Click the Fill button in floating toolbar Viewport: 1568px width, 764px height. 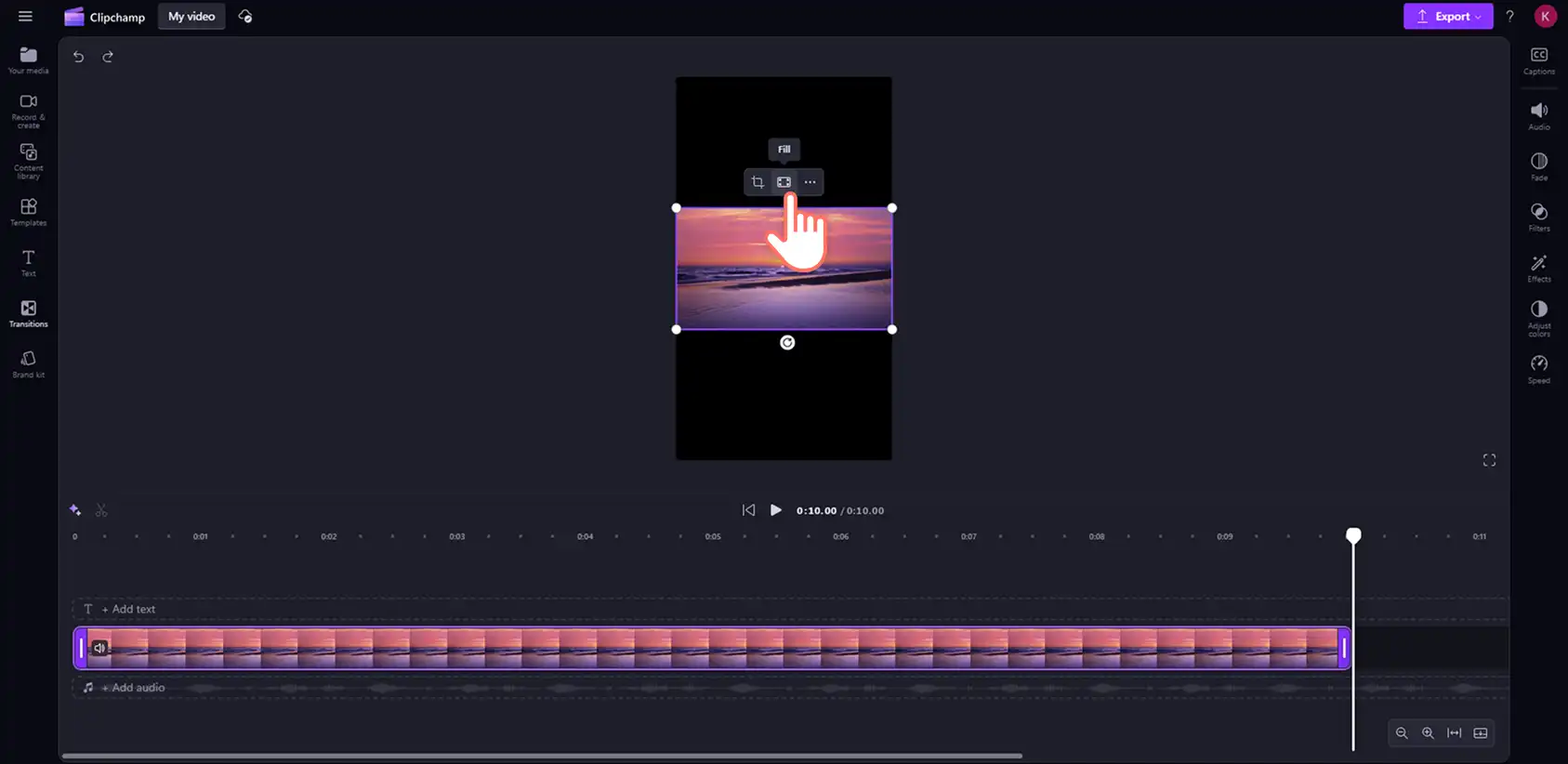coord(784,182)
